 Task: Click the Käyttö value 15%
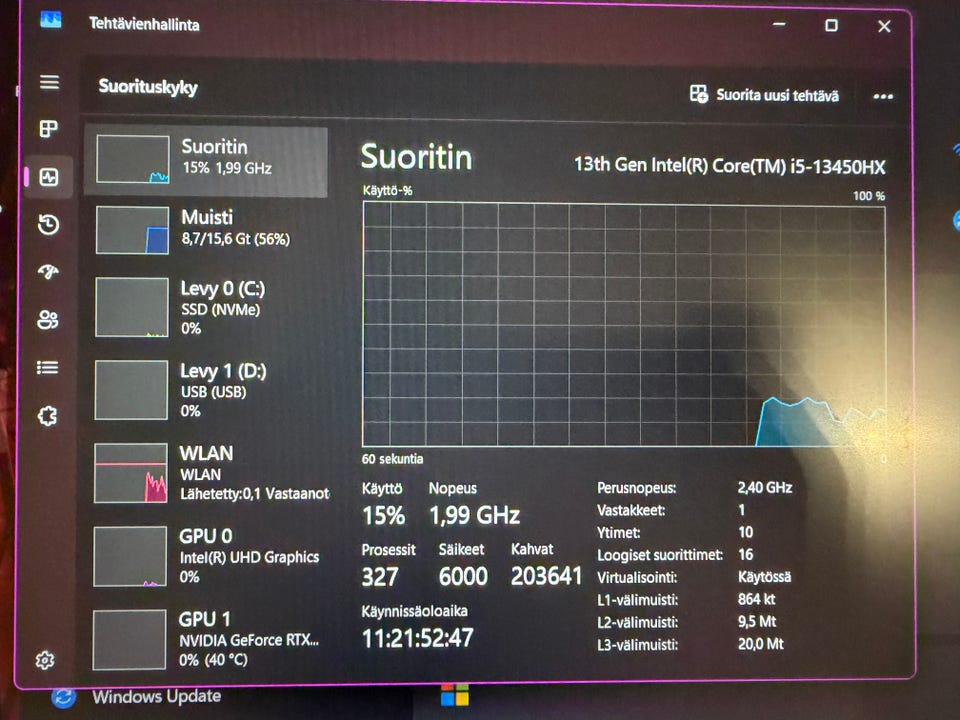[x=383, y=516]
